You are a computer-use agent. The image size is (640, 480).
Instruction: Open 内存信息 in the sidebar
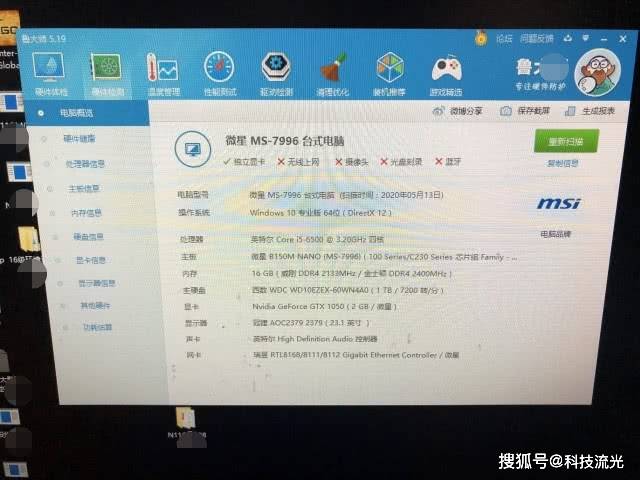(86, 213)
